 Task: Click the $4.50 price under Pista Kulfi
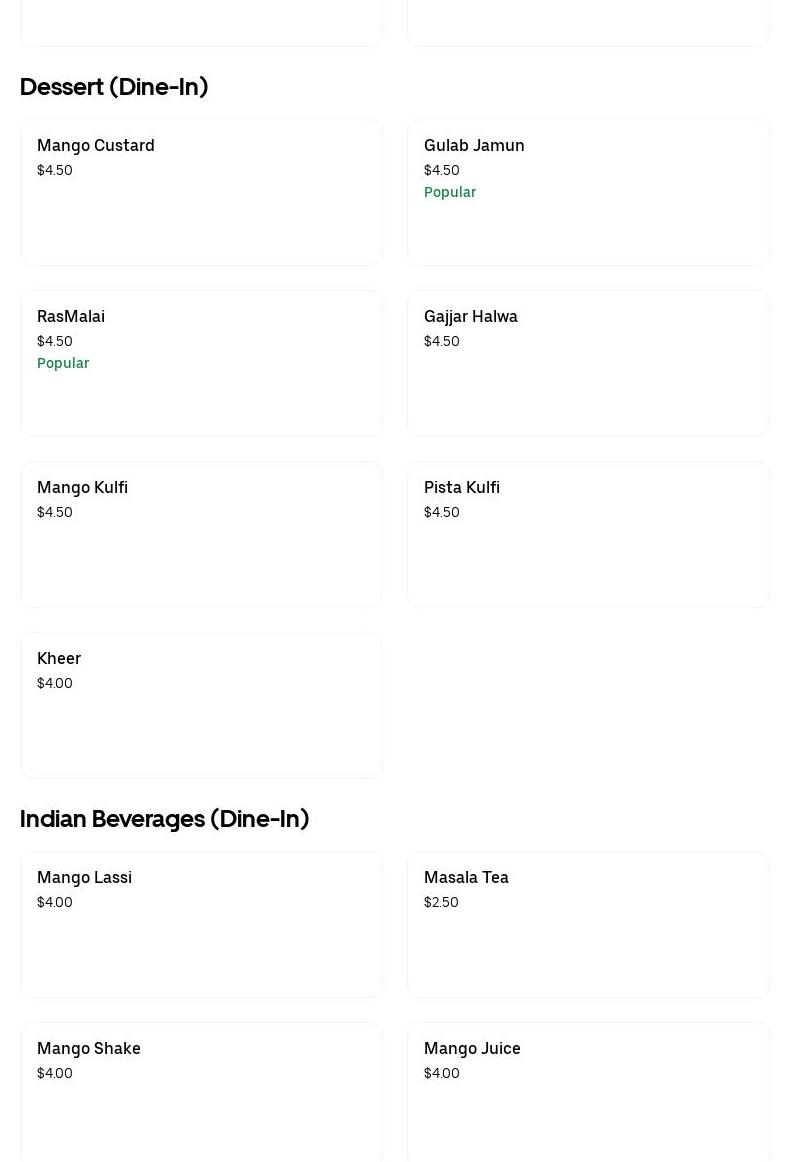[442, 512]
